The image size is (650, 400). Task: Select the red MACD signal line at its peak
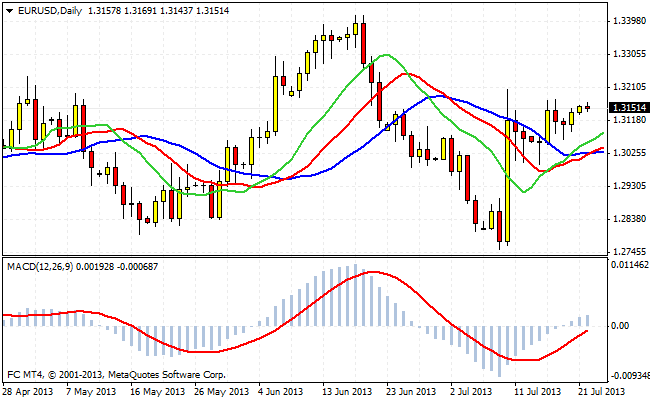[374, 272]
